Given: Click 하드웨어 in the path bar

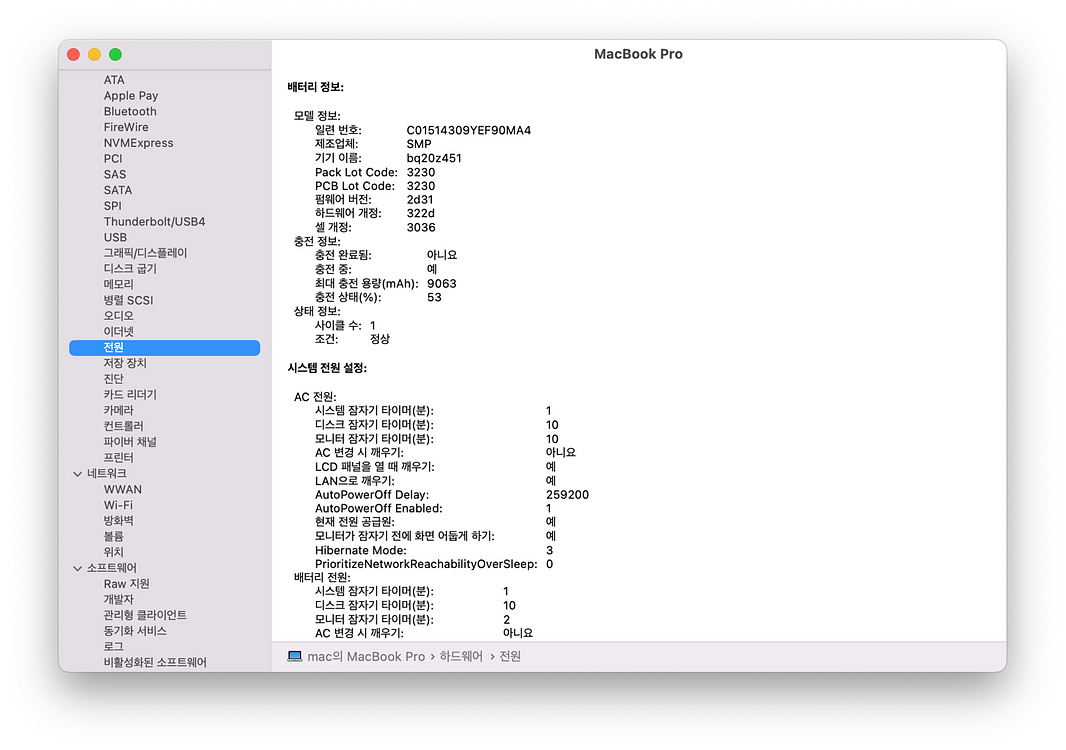Looking at the screenshot, I should pyautogui.click(x=461, y=656).
